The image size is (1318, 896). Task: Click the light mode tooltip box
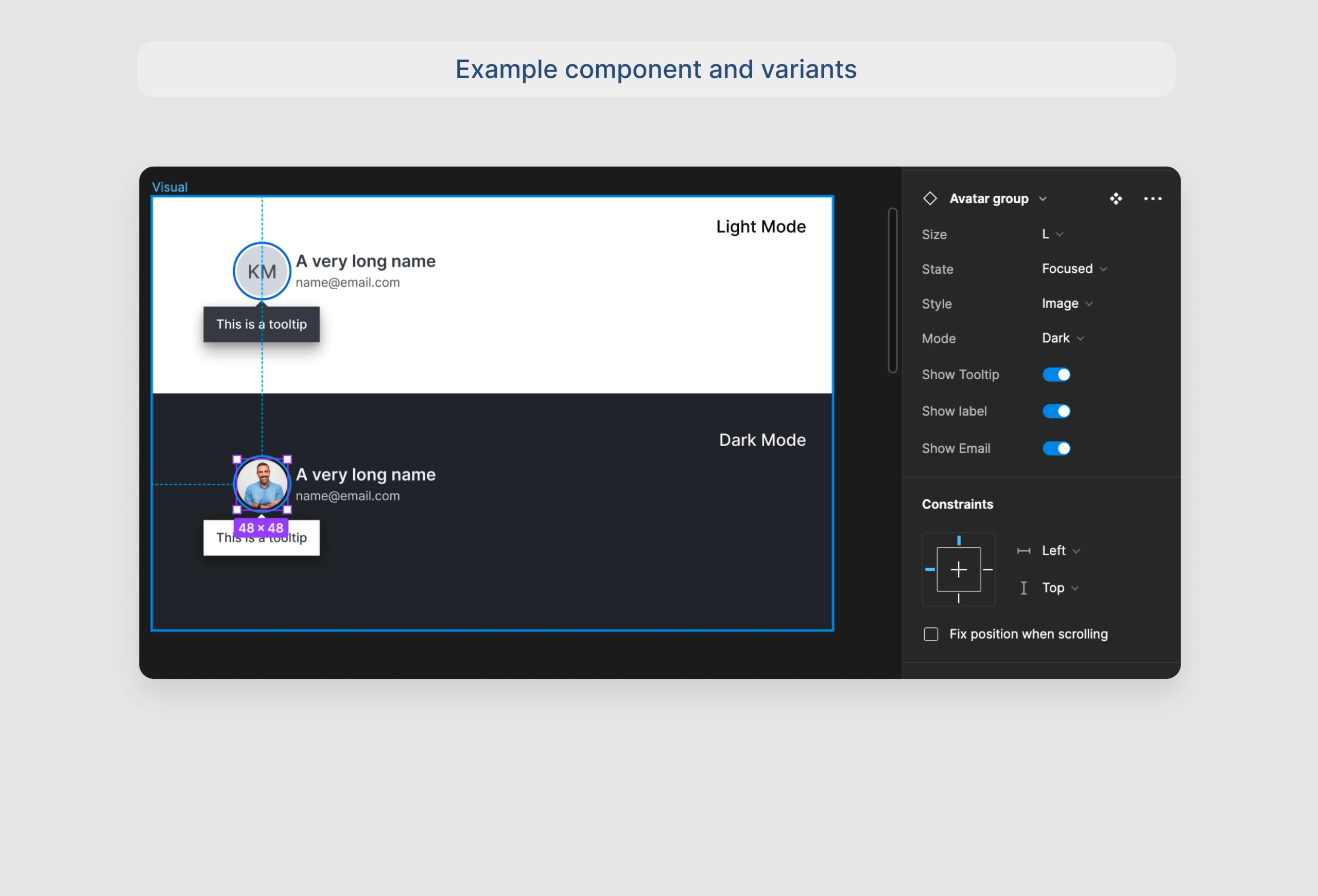[262, 324]
